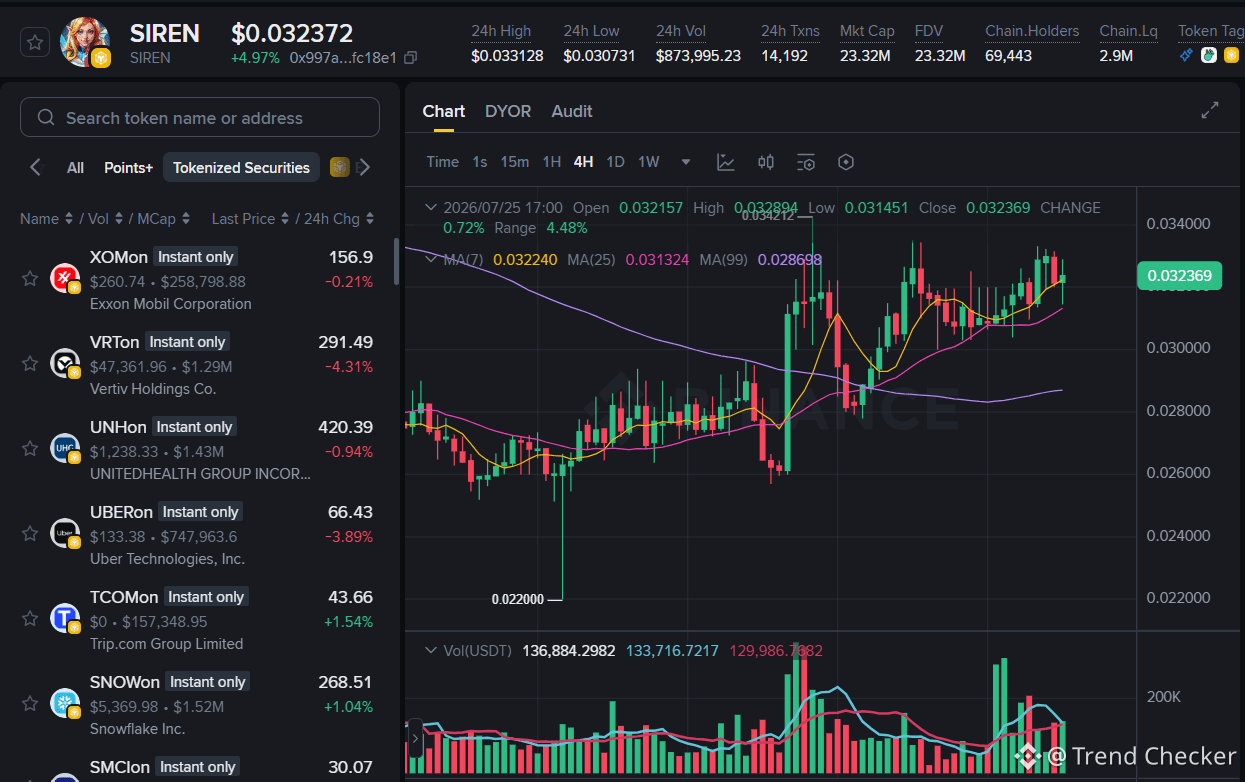This screenshot has height=782, width=1245.
Task: Toggle favorite star for VRTon
Action: pos(30,363)
